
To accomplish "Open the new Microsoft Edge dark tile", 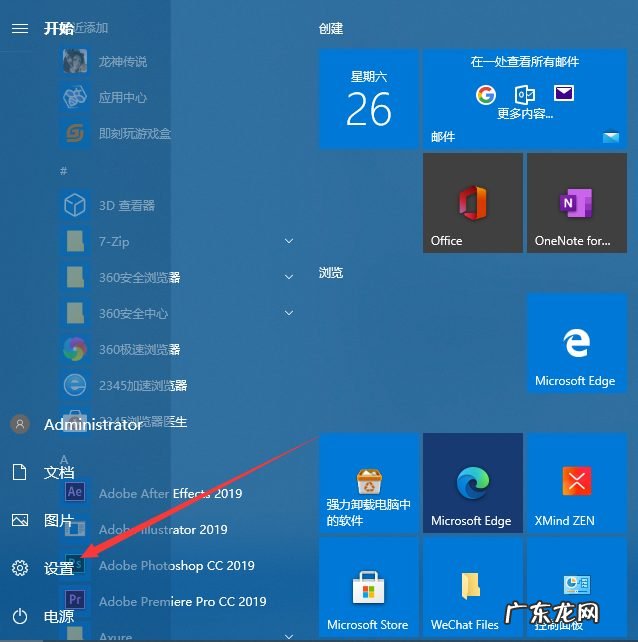I will [x=473, y=483].
